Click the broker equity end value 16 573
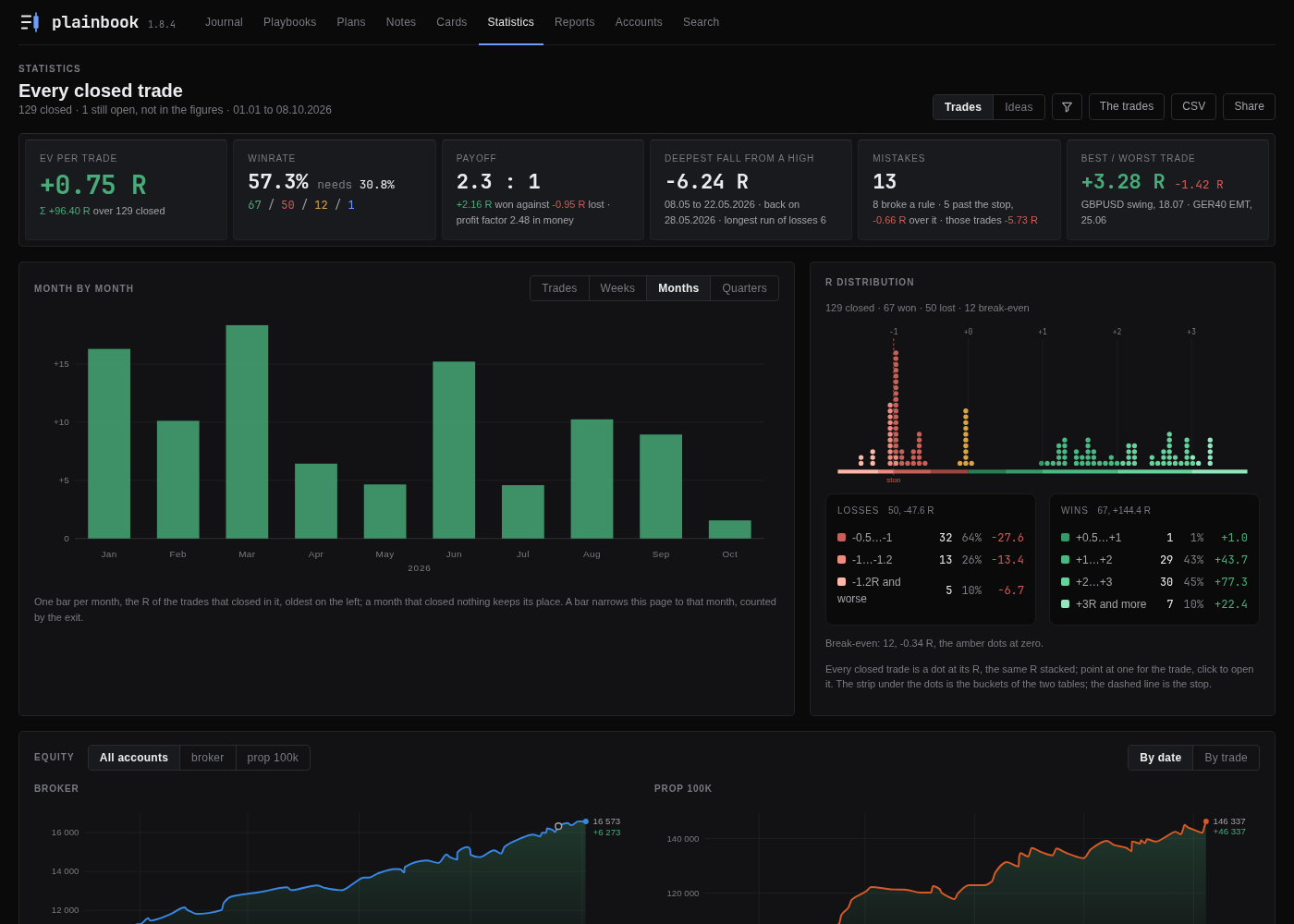Viewport: 1294px width, 924px height. (606, 821)
